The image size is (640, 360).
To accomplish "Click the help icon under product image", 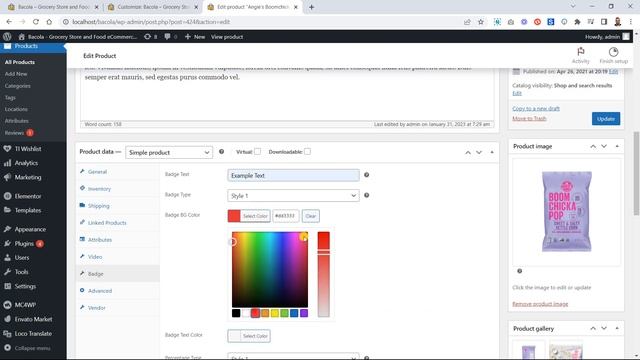I will tap(520, 271).
